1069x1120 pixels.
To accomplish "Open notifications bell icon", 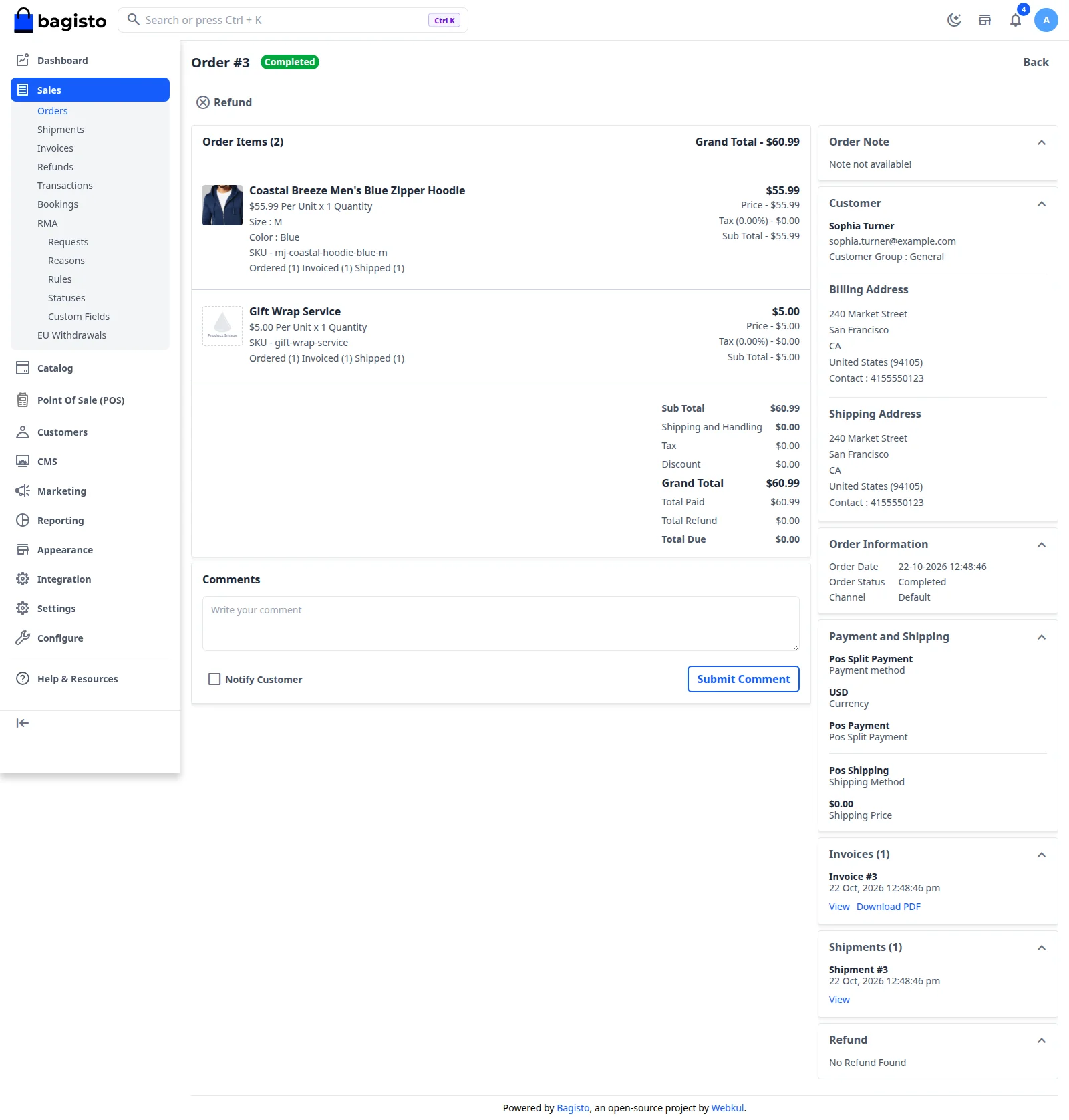I will coord(1016,20).
